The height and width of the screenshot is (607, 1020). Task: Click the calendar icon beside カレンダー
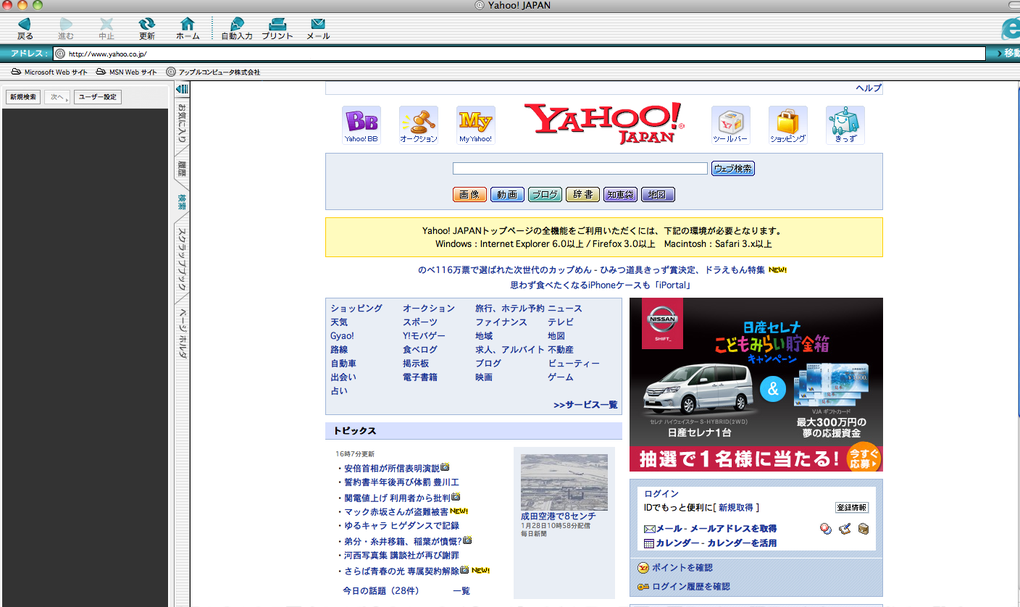coord(649,543)
